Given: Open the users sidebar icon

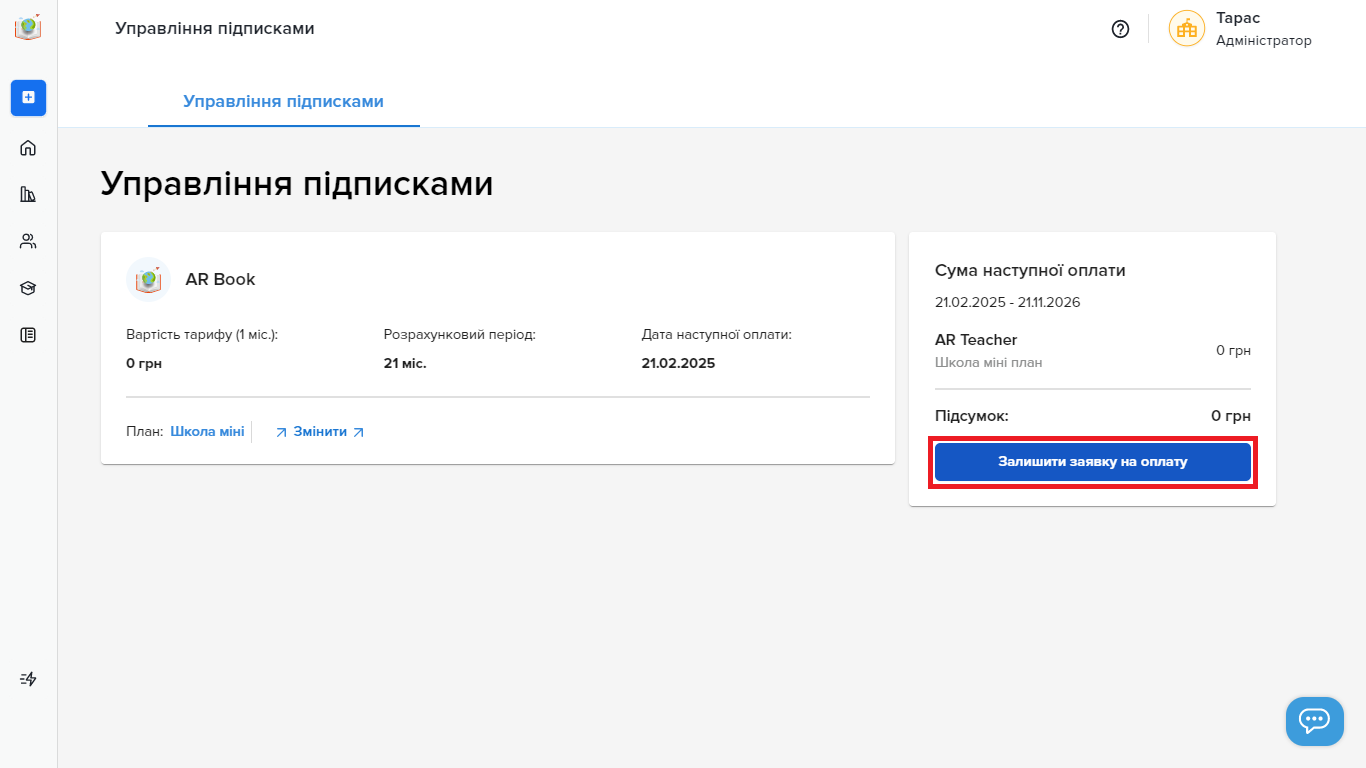Looking at the screenshot, I should coord(28,241).
